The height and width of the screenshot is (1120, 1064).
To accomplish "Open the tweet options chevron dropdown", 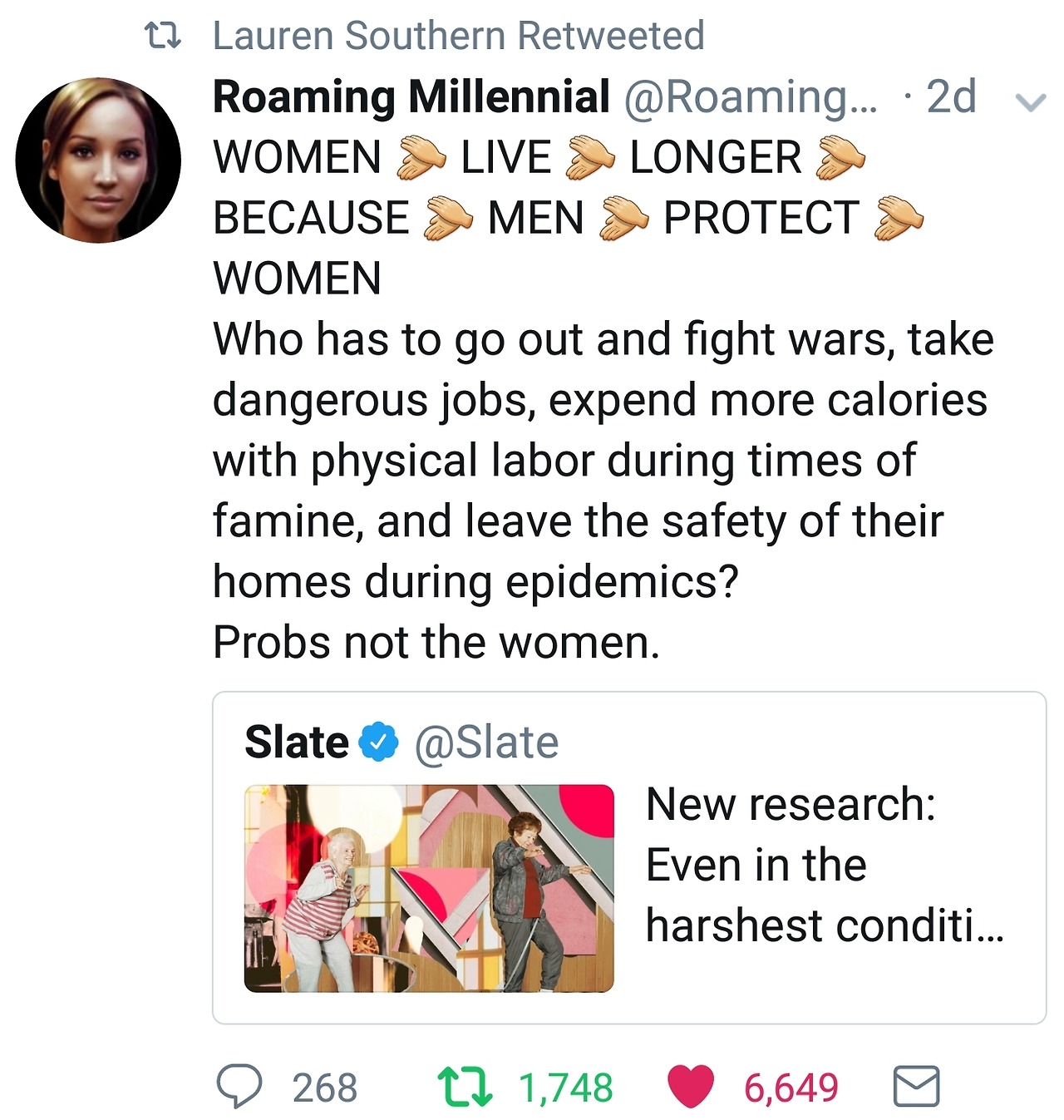I will 1031,102.
